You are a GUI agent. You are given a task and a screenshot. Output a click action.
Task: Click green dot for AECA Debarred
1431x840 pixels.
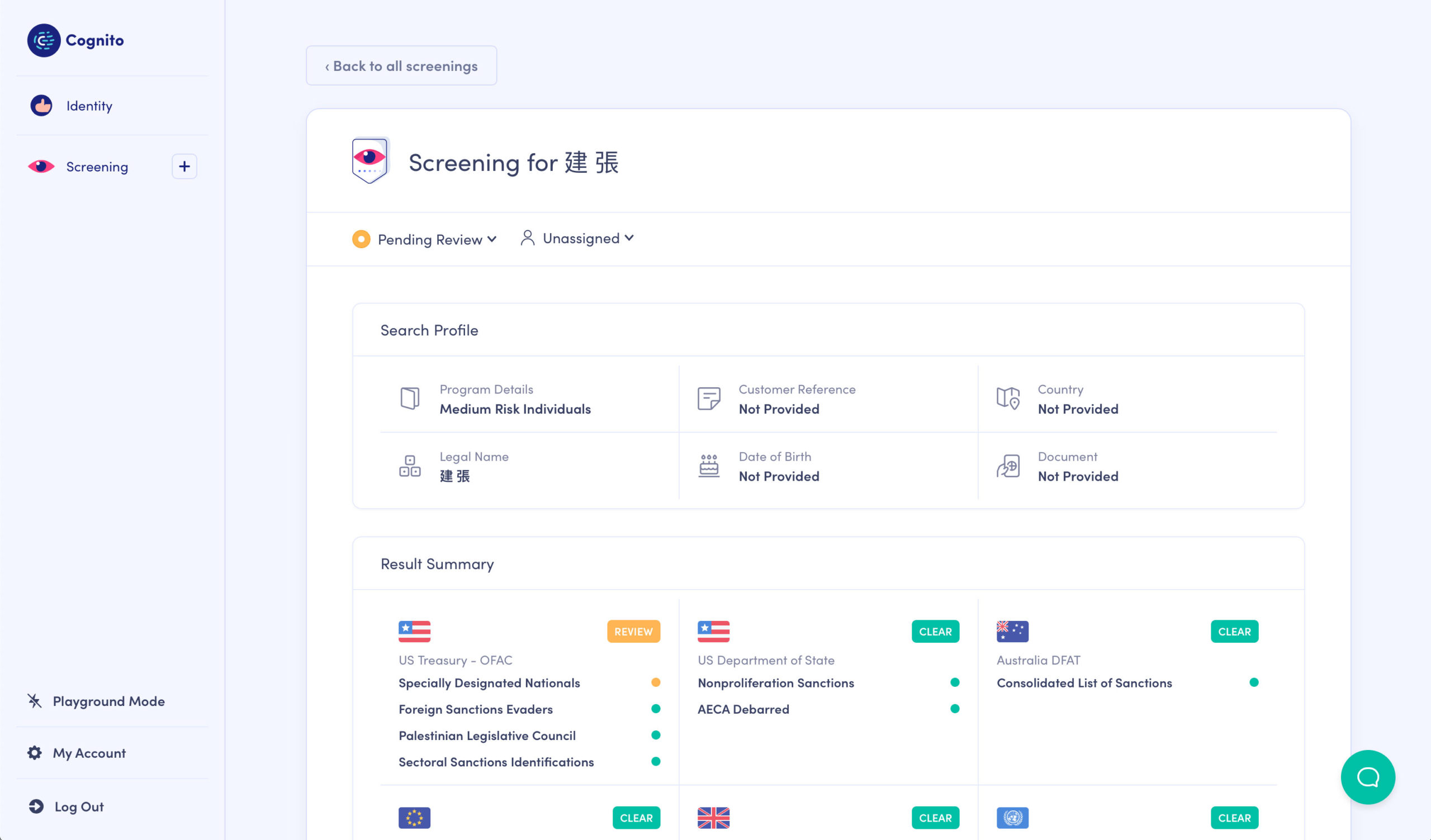point(955,708)
